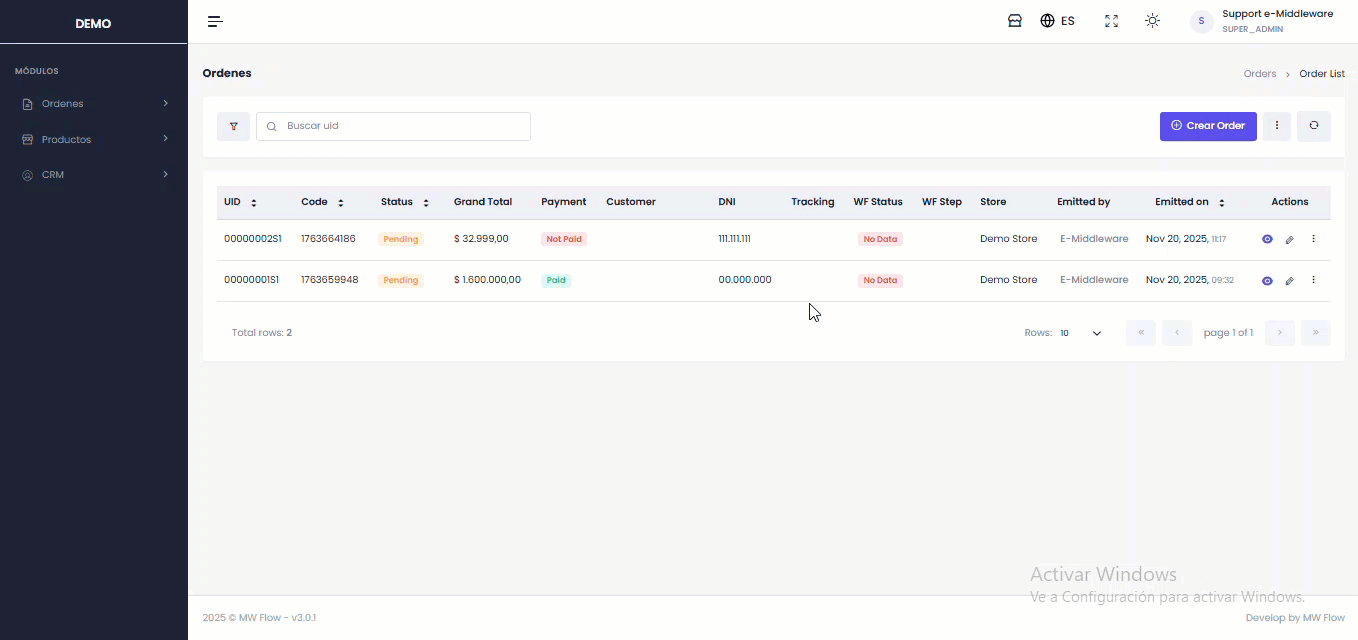Screen dimensions: 1358x640
Task: Click edit pencil for order 1763664186
Action: pos(1289,240)
